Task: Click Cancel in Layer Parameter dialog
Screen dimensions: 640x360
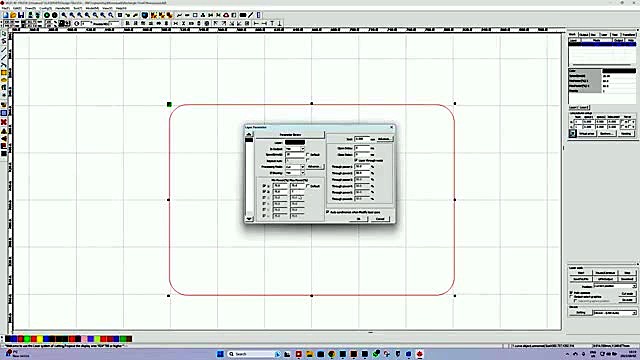Action: pos(380,219)
